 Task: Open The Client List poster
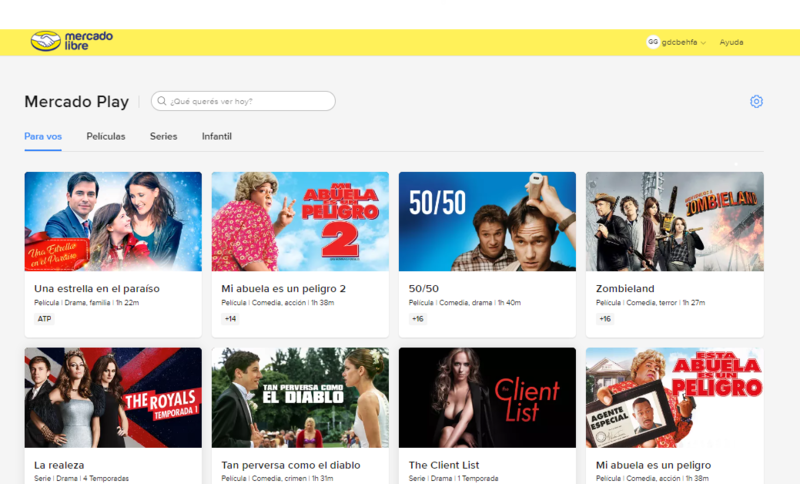coord(487,398)
